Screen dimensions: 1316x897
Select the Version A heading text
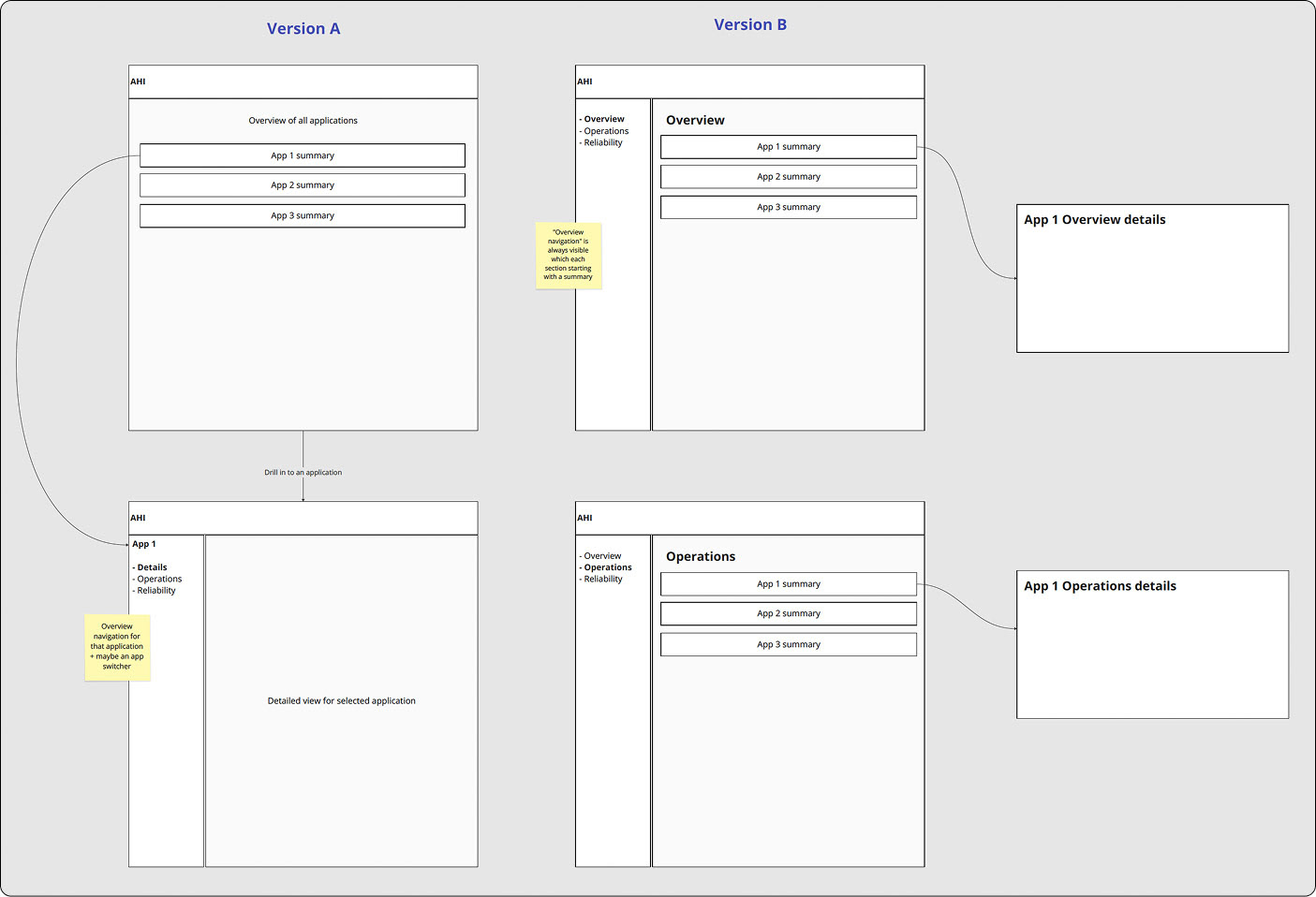coord(303,29)
